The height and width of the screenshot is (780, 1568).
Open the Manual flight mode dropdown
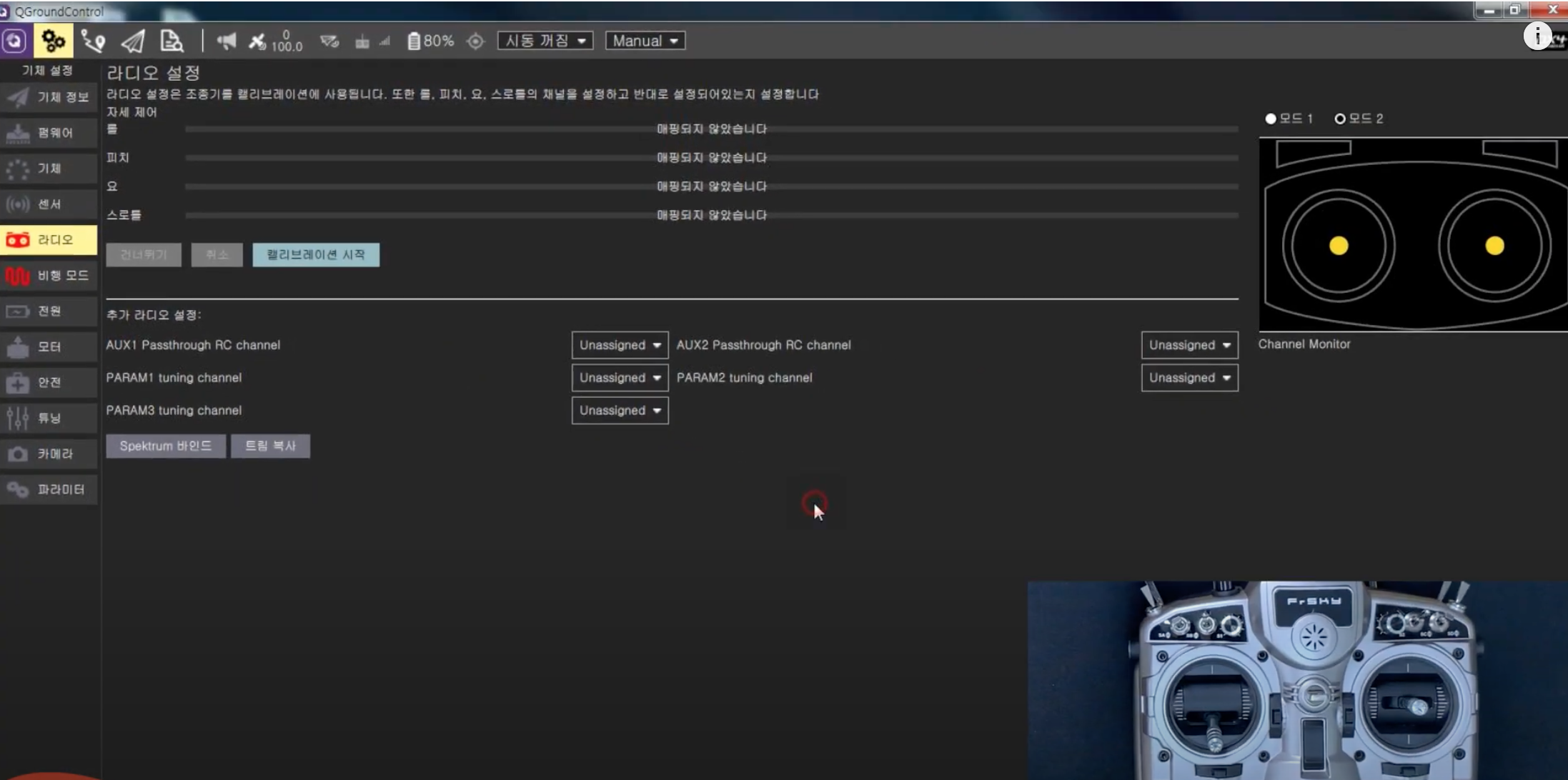[x=645, y=41]
